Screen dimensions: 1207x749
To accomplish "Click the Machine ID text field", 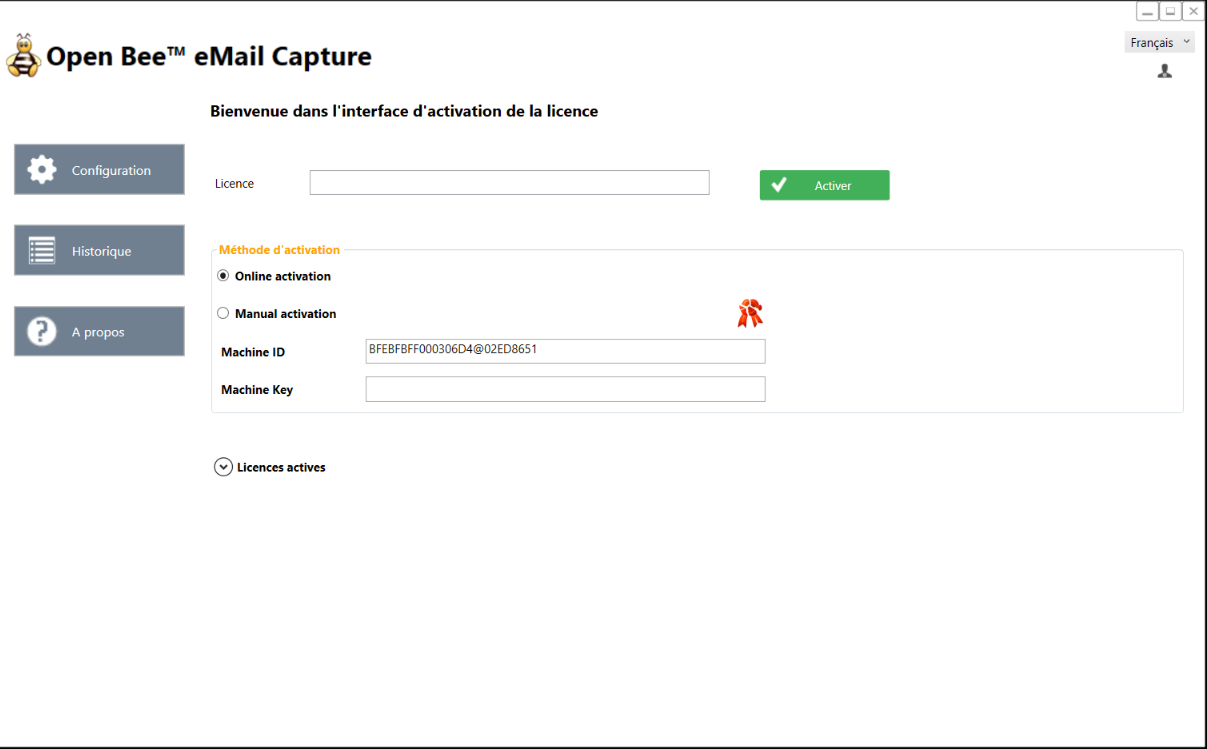I will pos(565,351).
